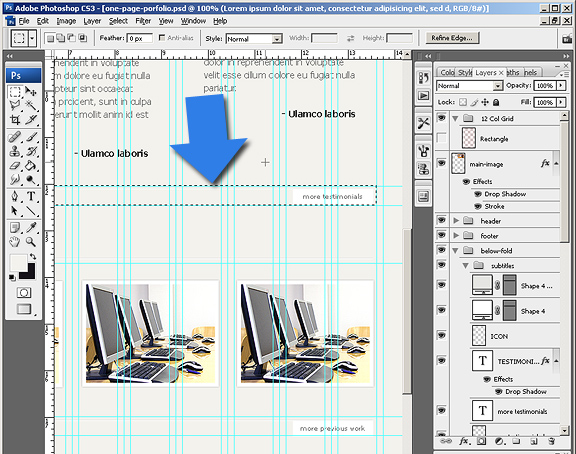Toggle lock all for layer
576x454 pixels.
tap(496, 102)
